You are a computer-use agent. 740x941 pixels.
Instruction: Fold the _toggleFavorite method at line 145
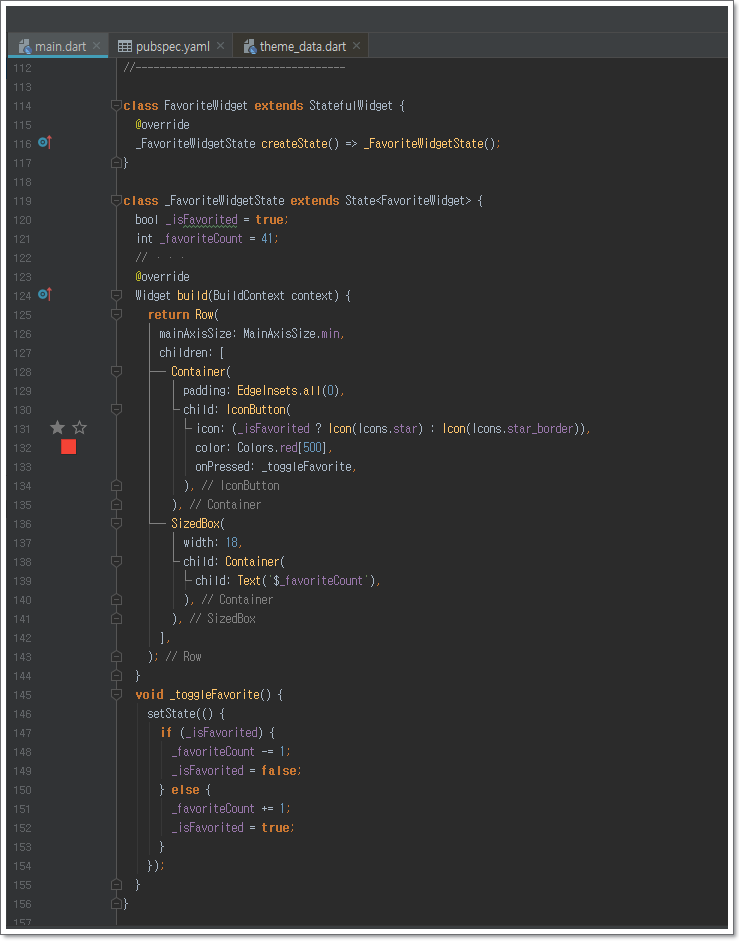(116, 694)
